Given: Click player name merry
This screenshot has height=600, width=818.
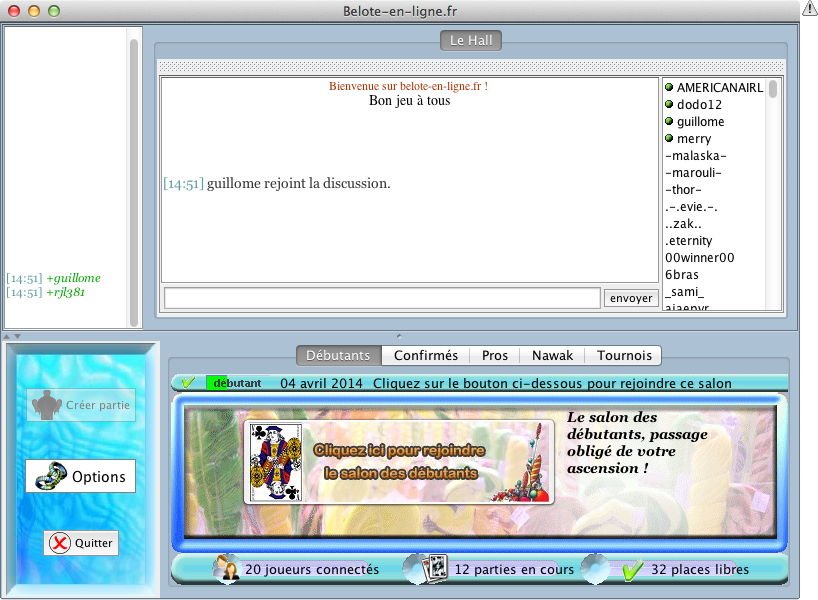Looking at the screenshot, I should [x=694, y=138].
